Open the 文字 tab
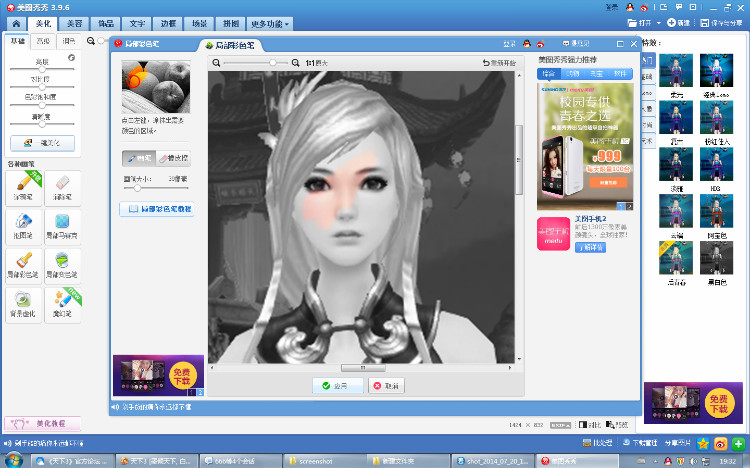 coord(137,23)
